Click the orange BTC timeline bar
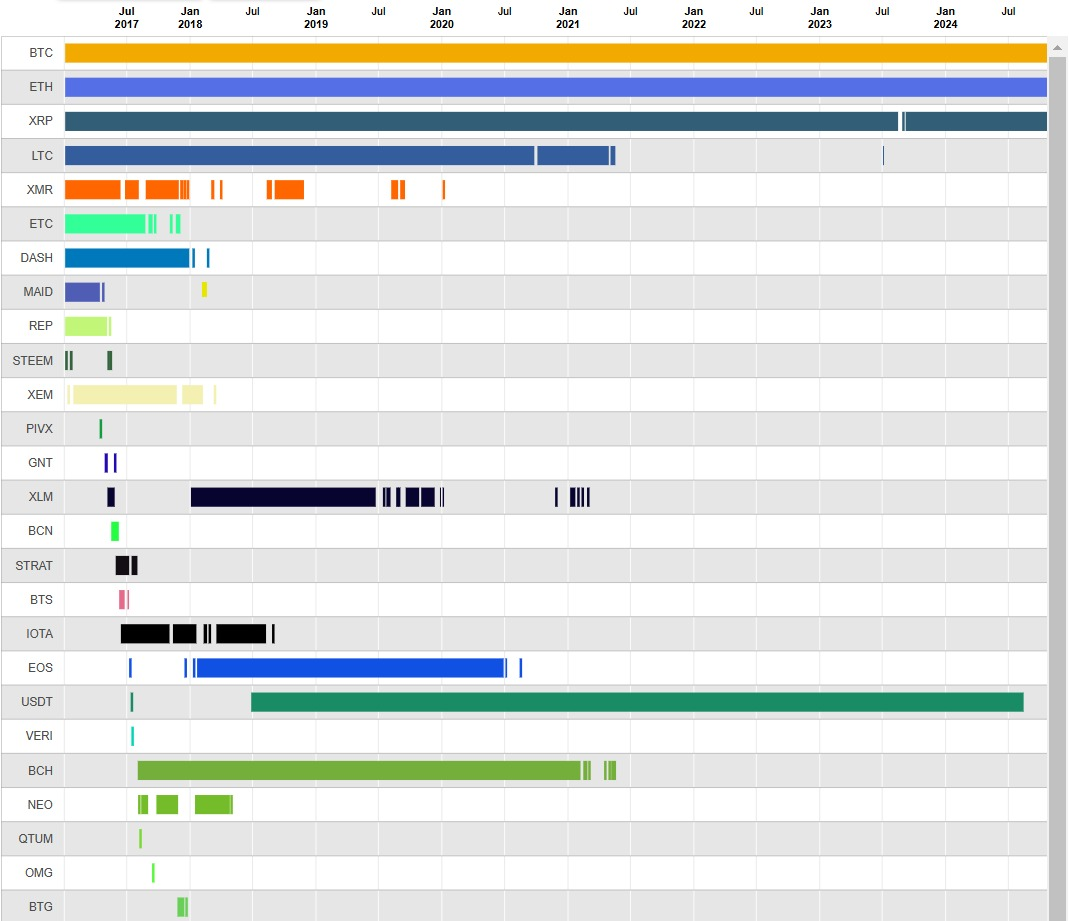Image resolution: width=1069 pixels, height=921 pixels. [x=556, y=53]
